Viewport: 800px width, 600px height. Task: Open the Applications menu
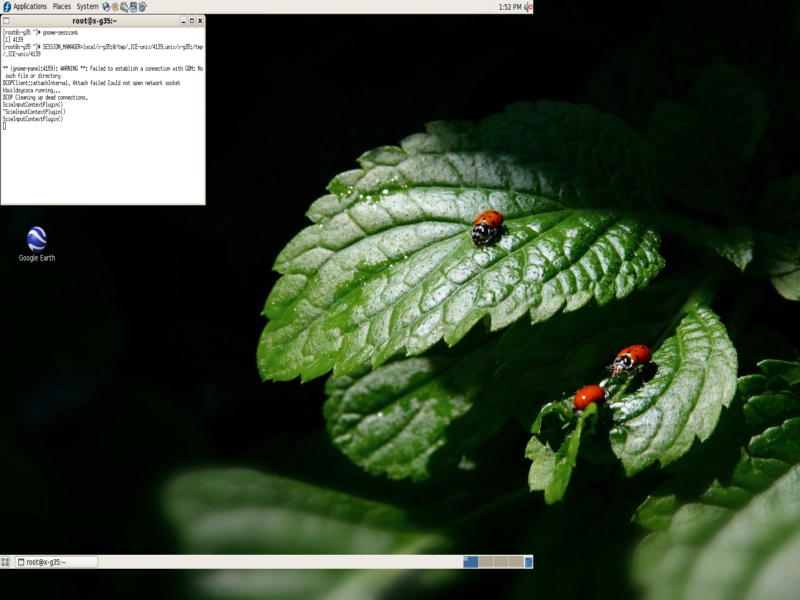point(29,7)
